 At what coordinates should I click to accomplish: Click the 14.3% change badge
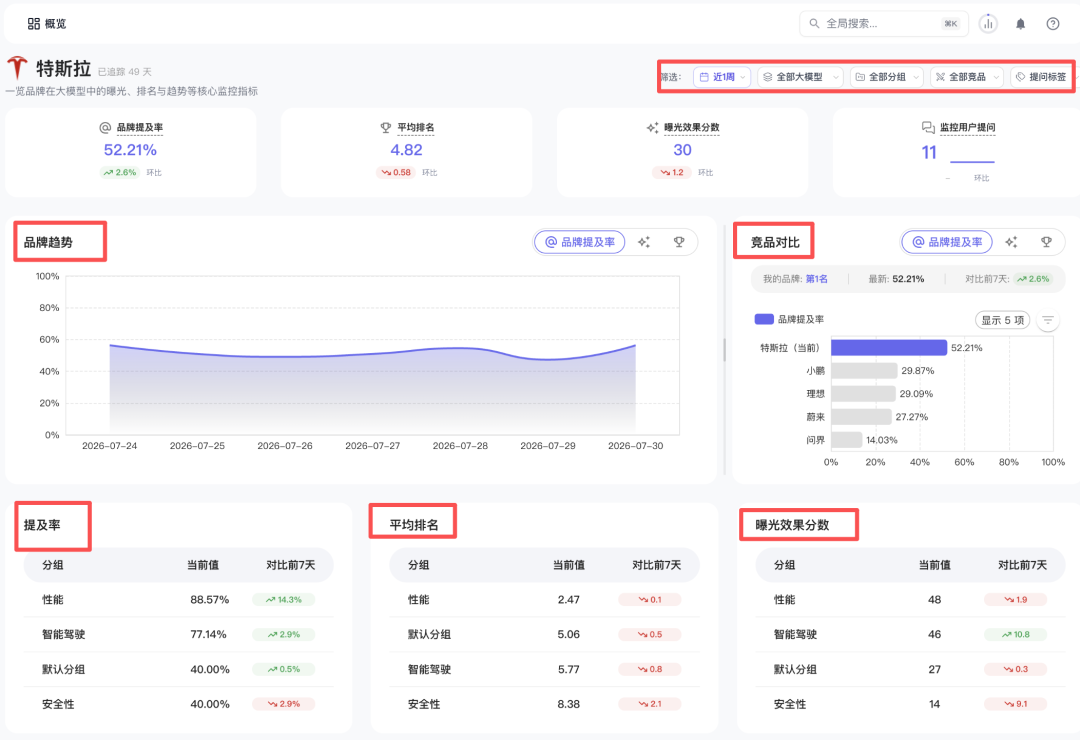point(284,599)
